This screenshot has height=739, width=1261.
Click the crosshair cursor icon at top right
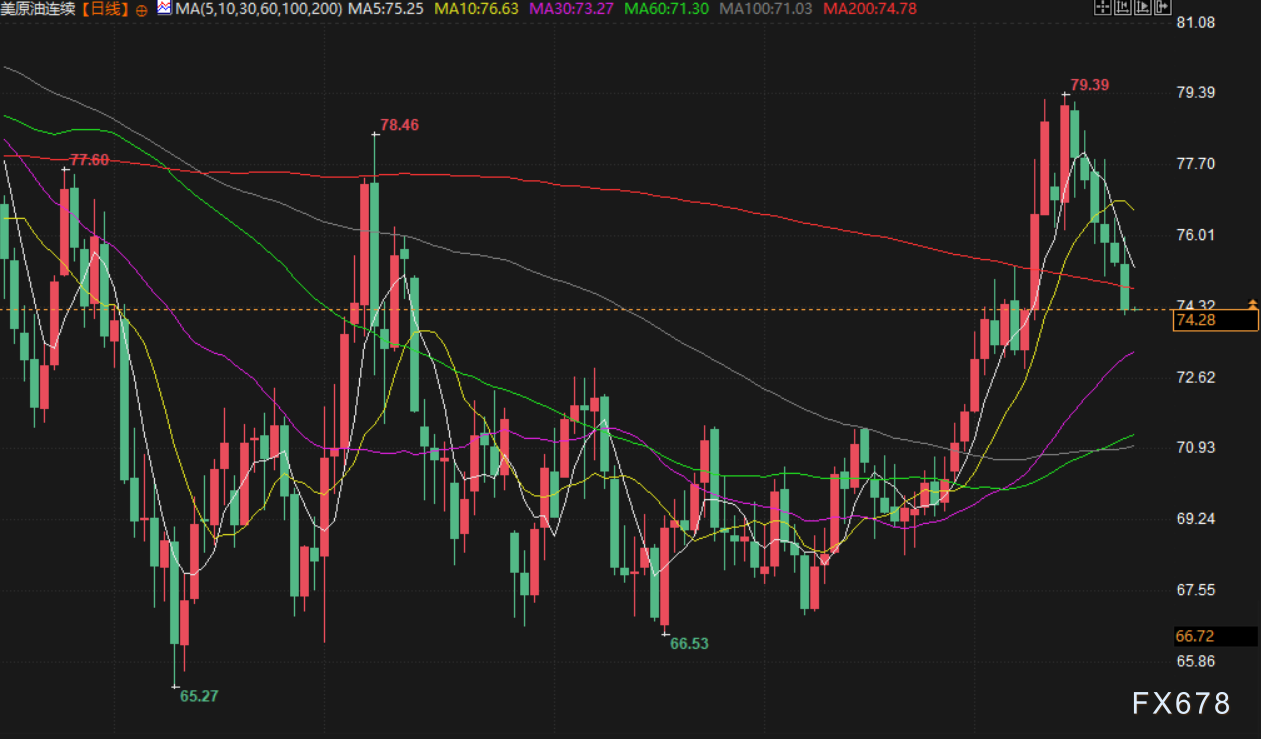pyautogui.click(x=1101, y=9)
